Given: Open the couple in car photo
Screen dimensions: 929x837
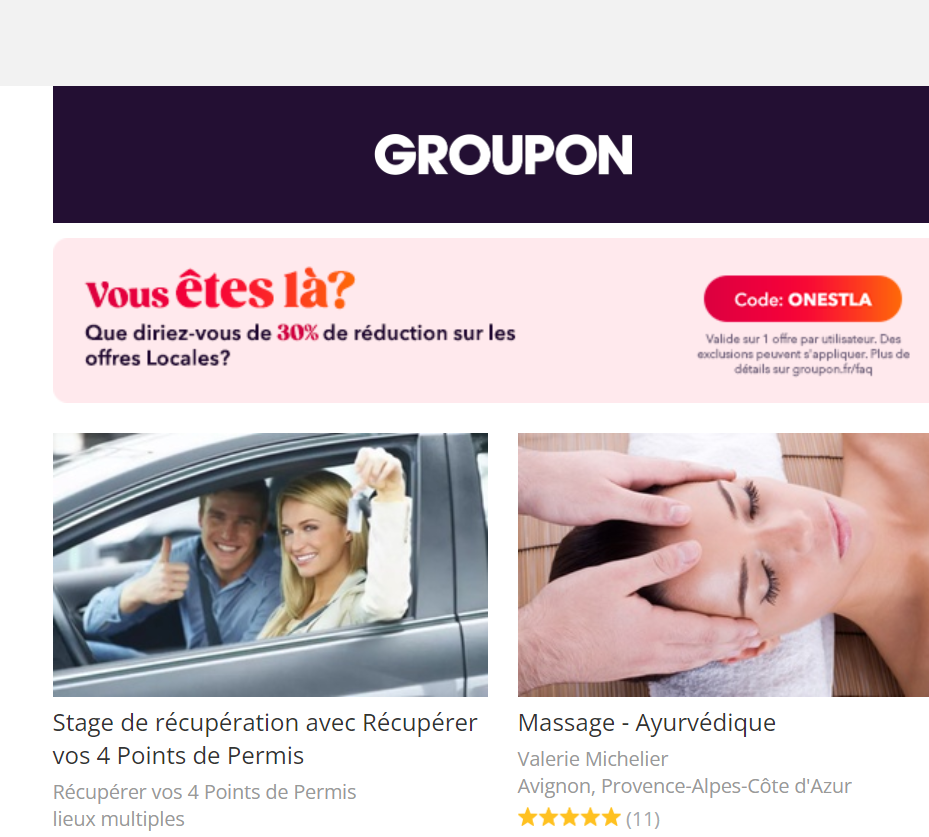Looking at the screenshot, I should click(270, 565).
